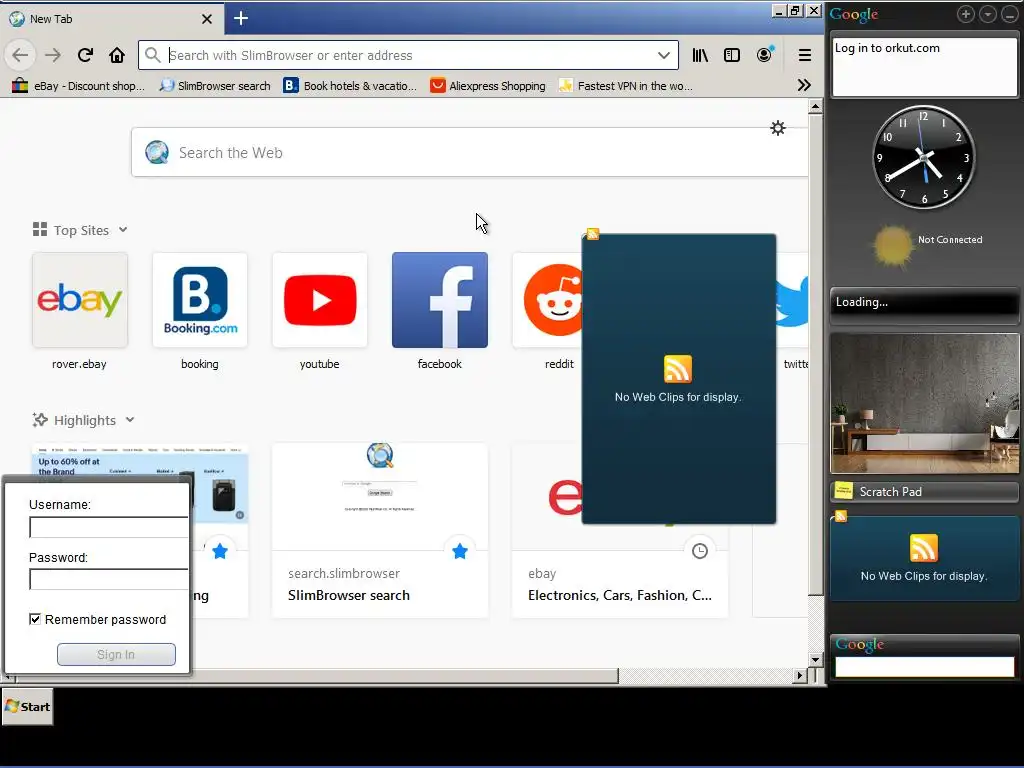
Task: Open the eBay Discount shop bookmark
Action: [78, 86]
